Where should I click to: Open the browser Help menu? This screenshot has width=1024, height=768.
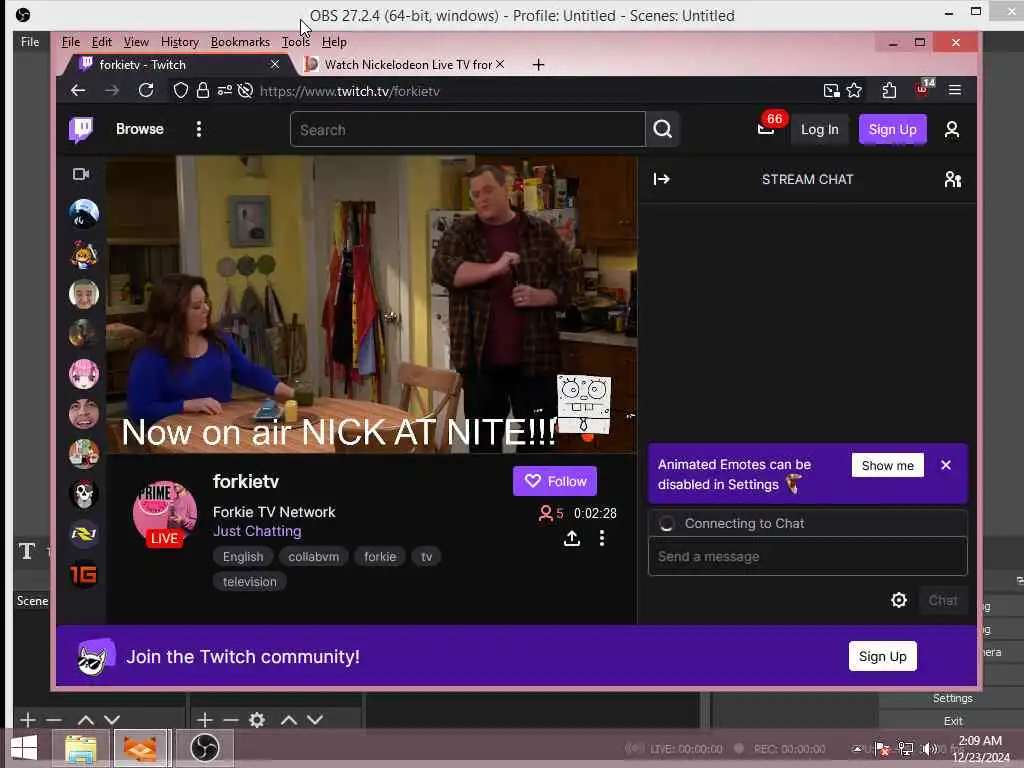pyautogui.click(x=334, y=42)
